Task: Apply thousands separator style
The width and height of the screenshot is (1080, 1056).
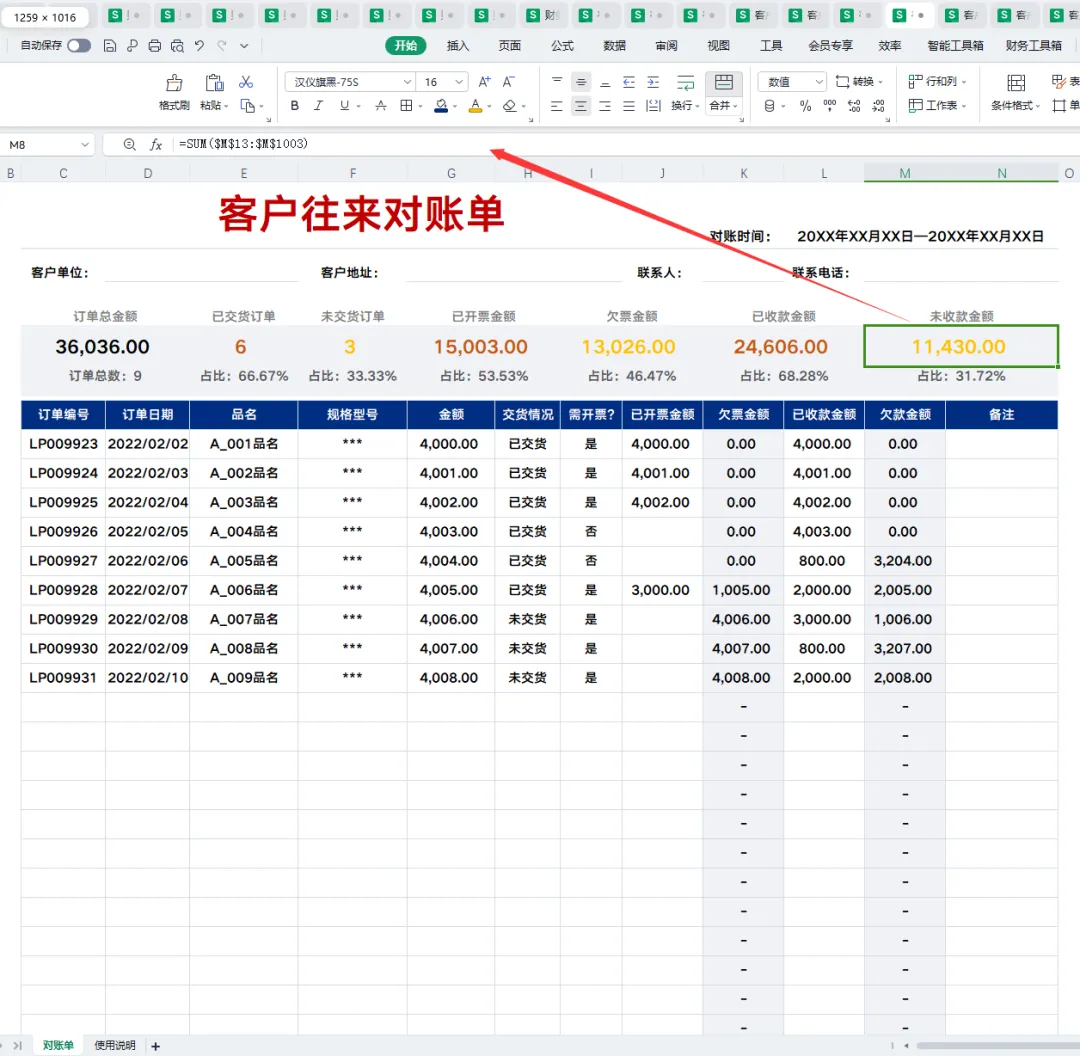Action: (x=830, y=105)
